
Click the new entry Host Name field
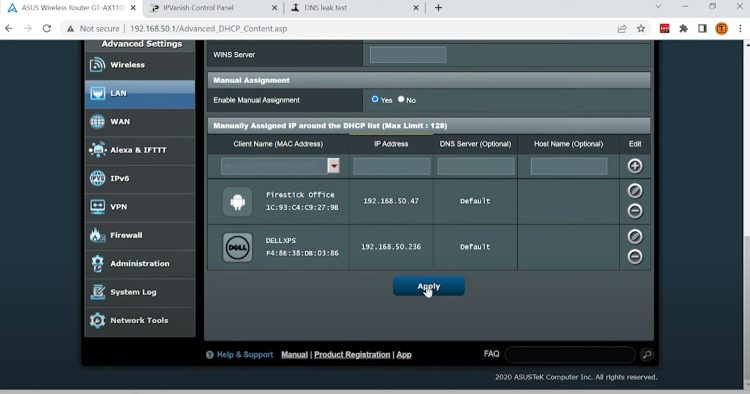tap(569, 166)
